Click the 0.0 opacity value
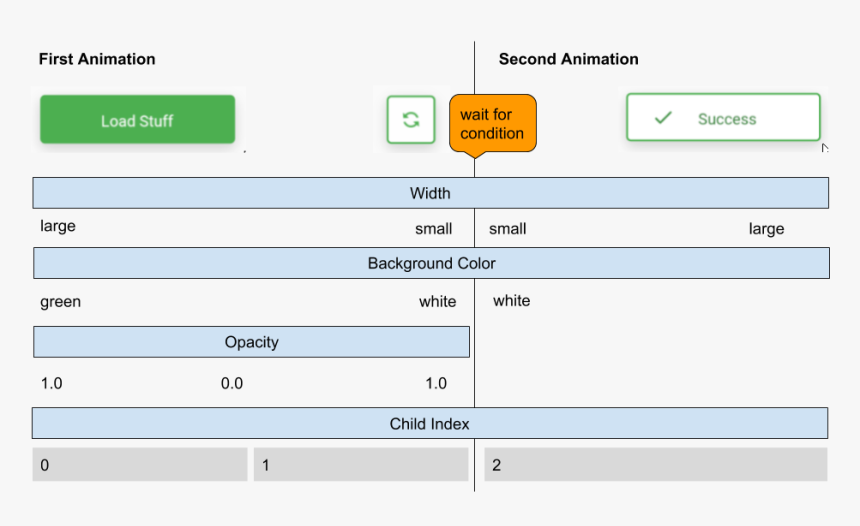The height and width of the screenshot is (526, 860). 232,383
